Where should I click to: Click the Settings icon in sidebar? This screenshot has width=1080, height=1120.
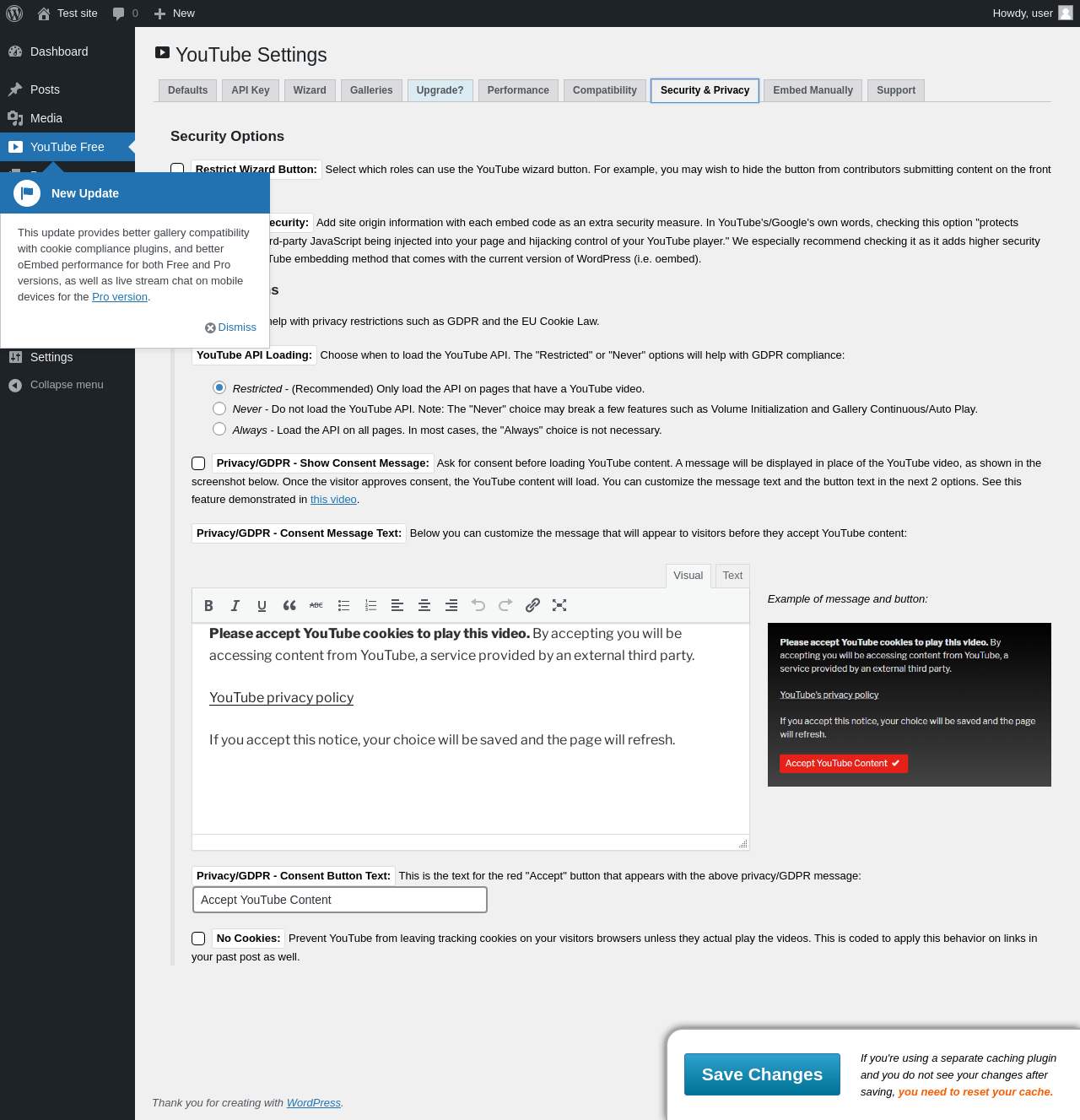coord(15,357)
